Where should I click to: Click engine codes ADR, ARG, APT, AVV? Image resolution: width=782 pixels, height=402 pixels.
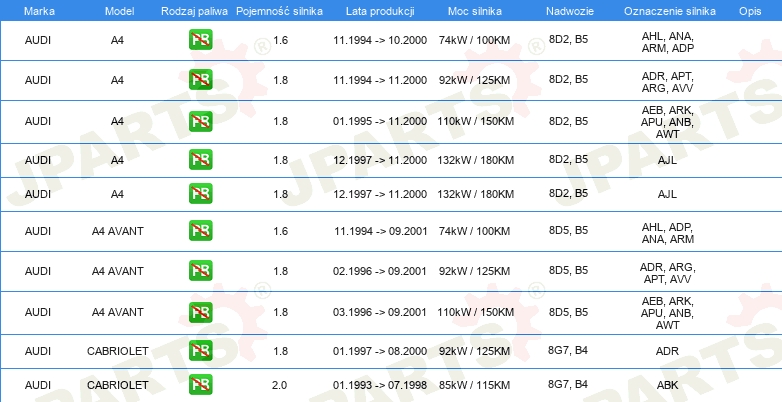point(667,273)
